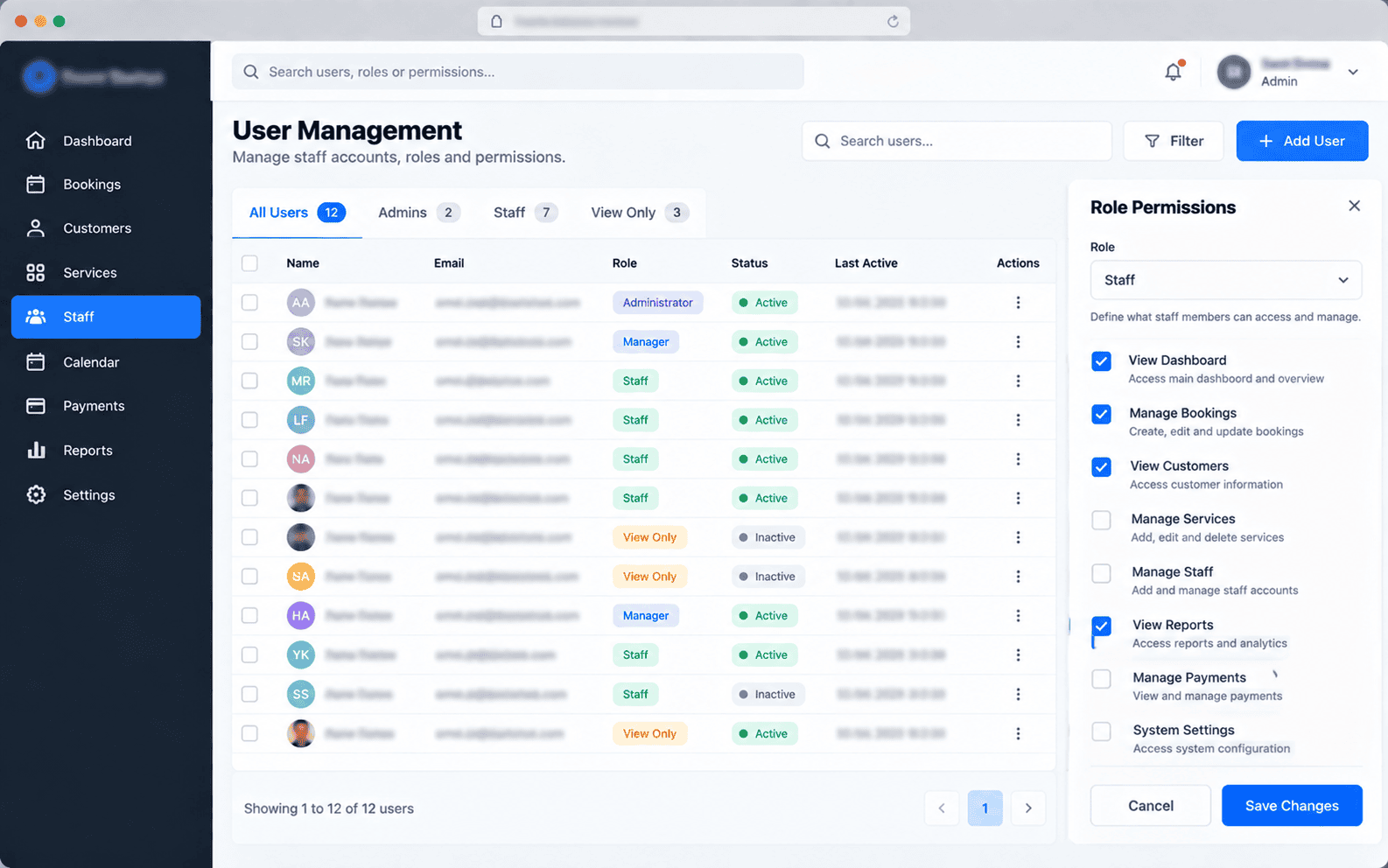Click the Payments card icon in sidebar
The image size is (1388, 868).
[36, 406]
